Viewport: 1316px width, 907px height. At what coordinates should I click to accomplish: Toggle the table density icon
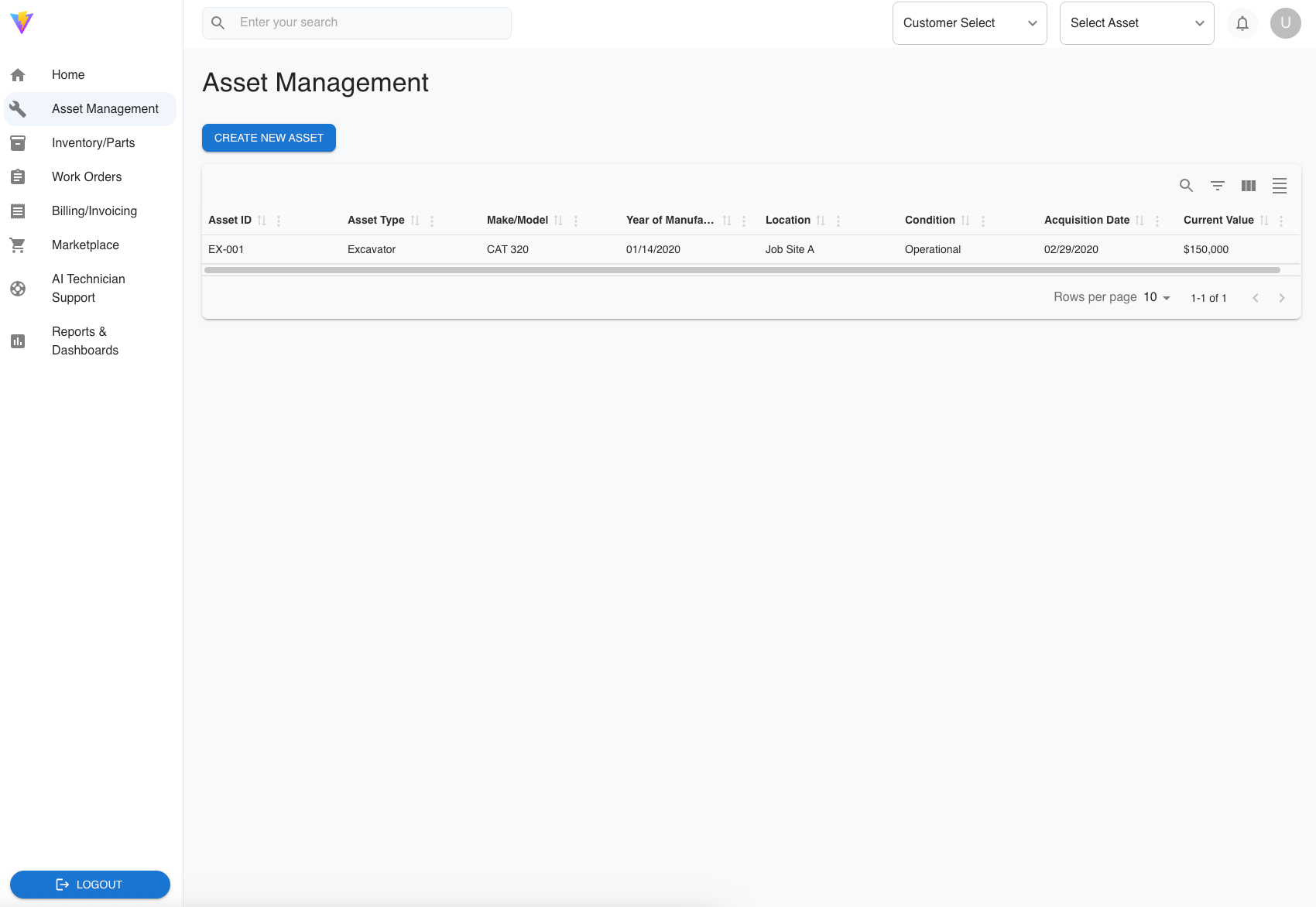point(1280,186)
